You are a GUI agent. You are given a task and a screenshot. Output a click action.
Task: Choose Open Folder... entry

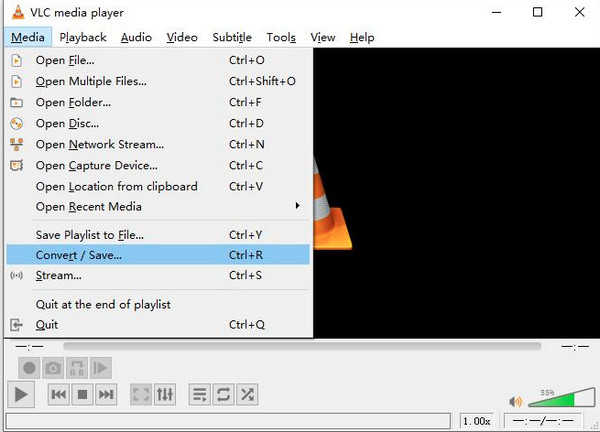[x=158, y=103]
